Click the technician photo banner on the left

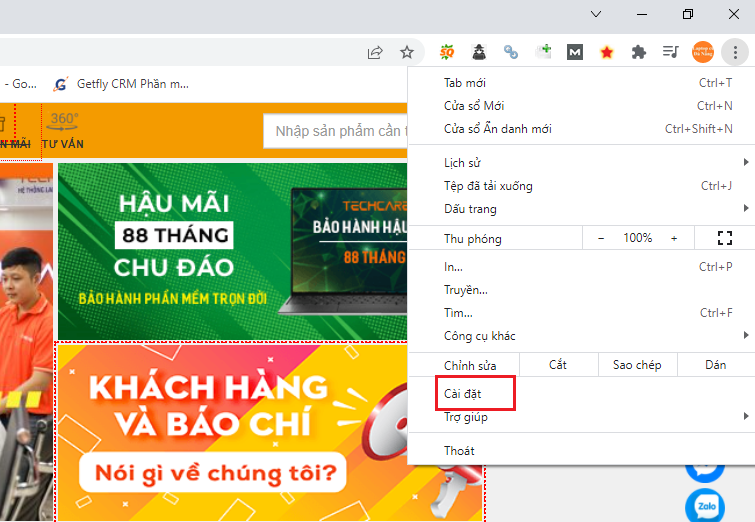(26, 342)
